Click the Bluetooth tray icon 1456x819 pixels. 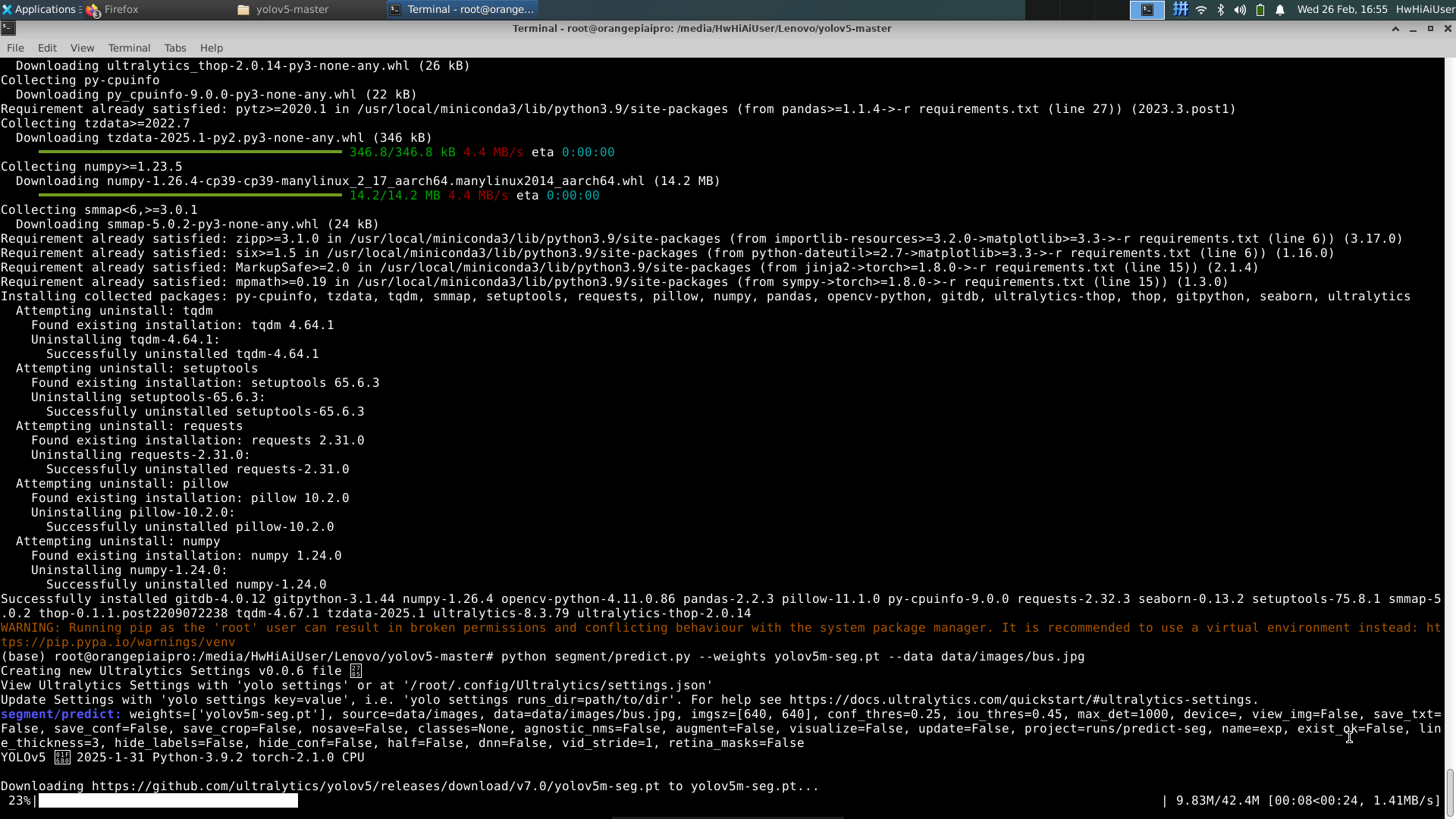[1221, 10]
